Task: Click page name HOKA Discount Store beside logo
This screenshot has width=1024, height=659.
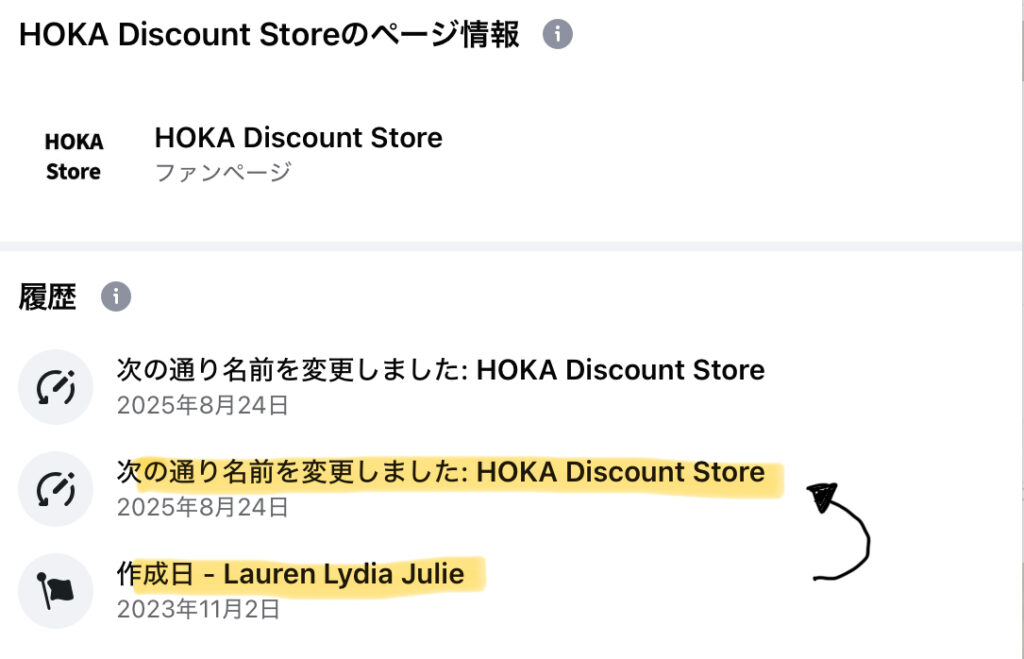Action: point(298,138)
